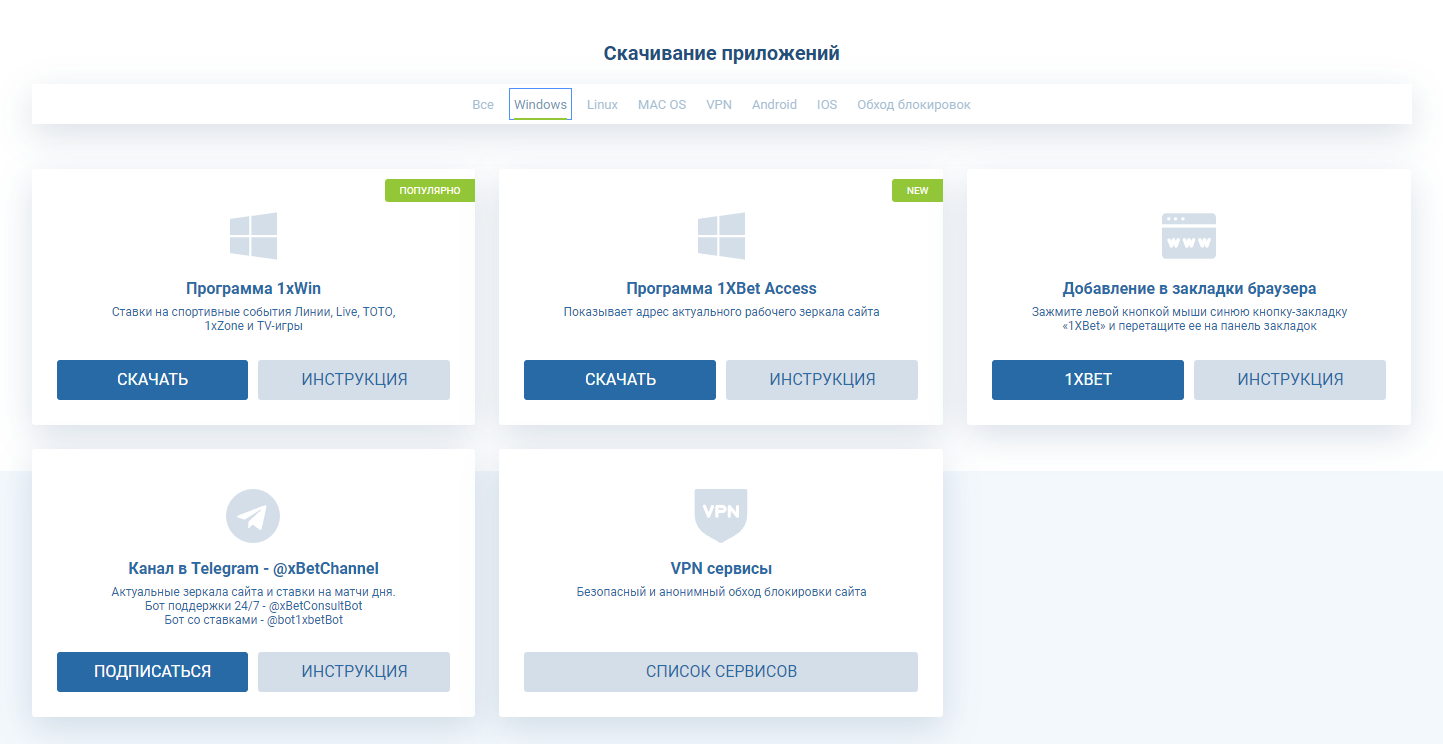The height and width of the screenshot is (744, 1443).
Task: Open the Обход блокировок tab
Action: pos(914,104)
